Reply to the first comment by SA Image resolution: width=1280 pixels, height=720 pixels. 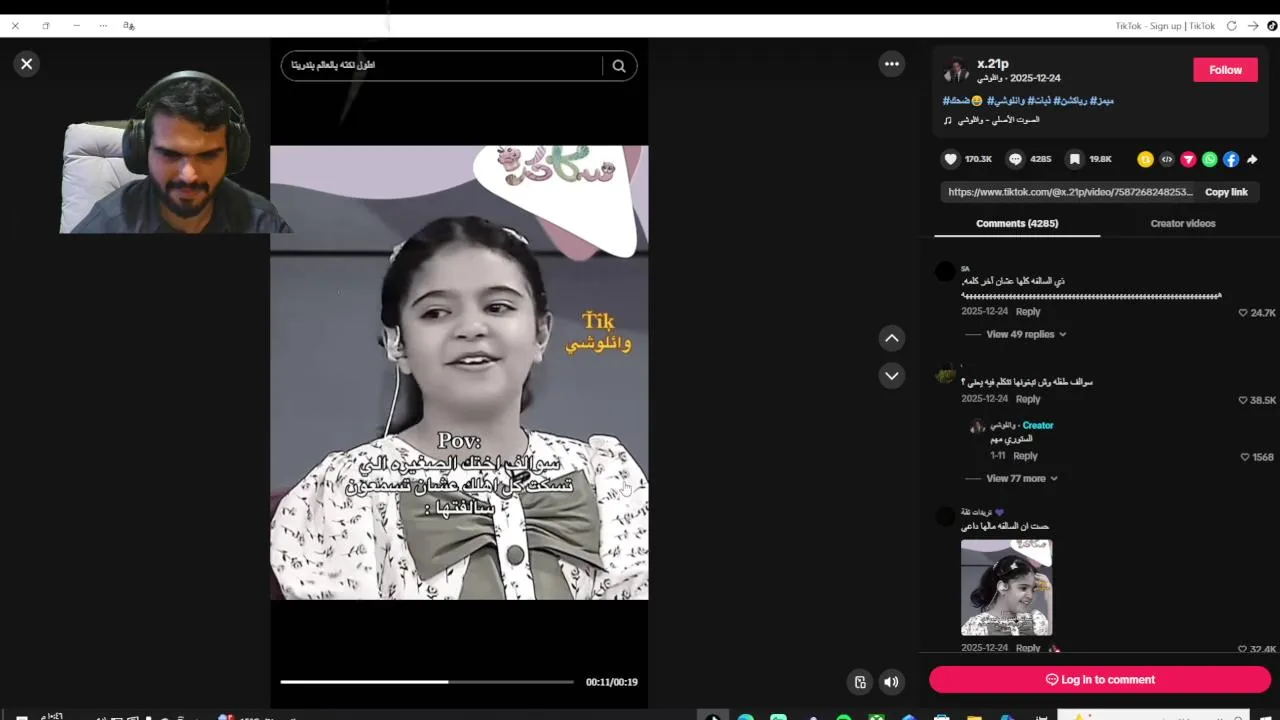(1028, 312)
